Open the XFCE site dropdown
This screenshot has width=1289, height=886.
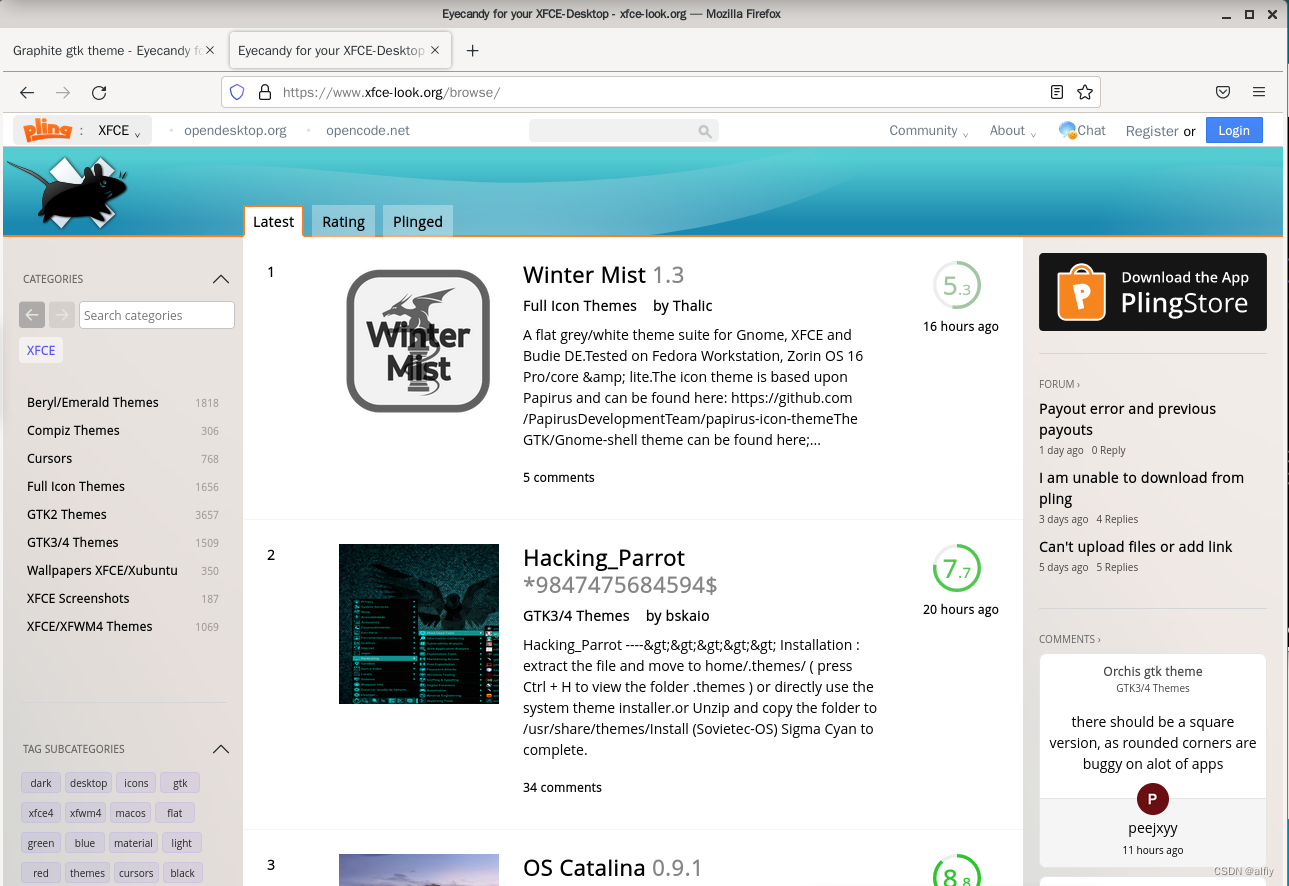point(120,130)
